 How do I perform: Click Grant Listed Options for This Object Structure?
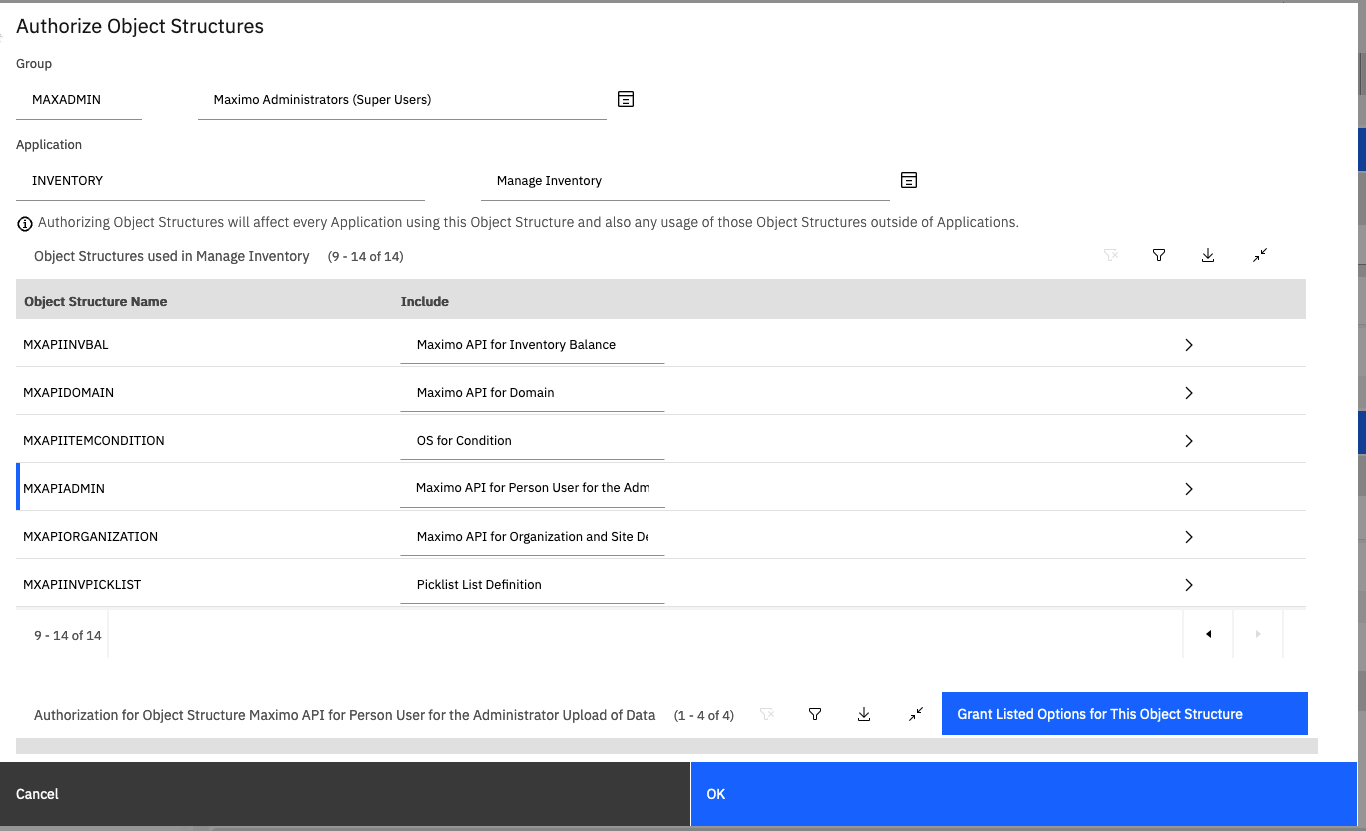[x=1124, y=714]
